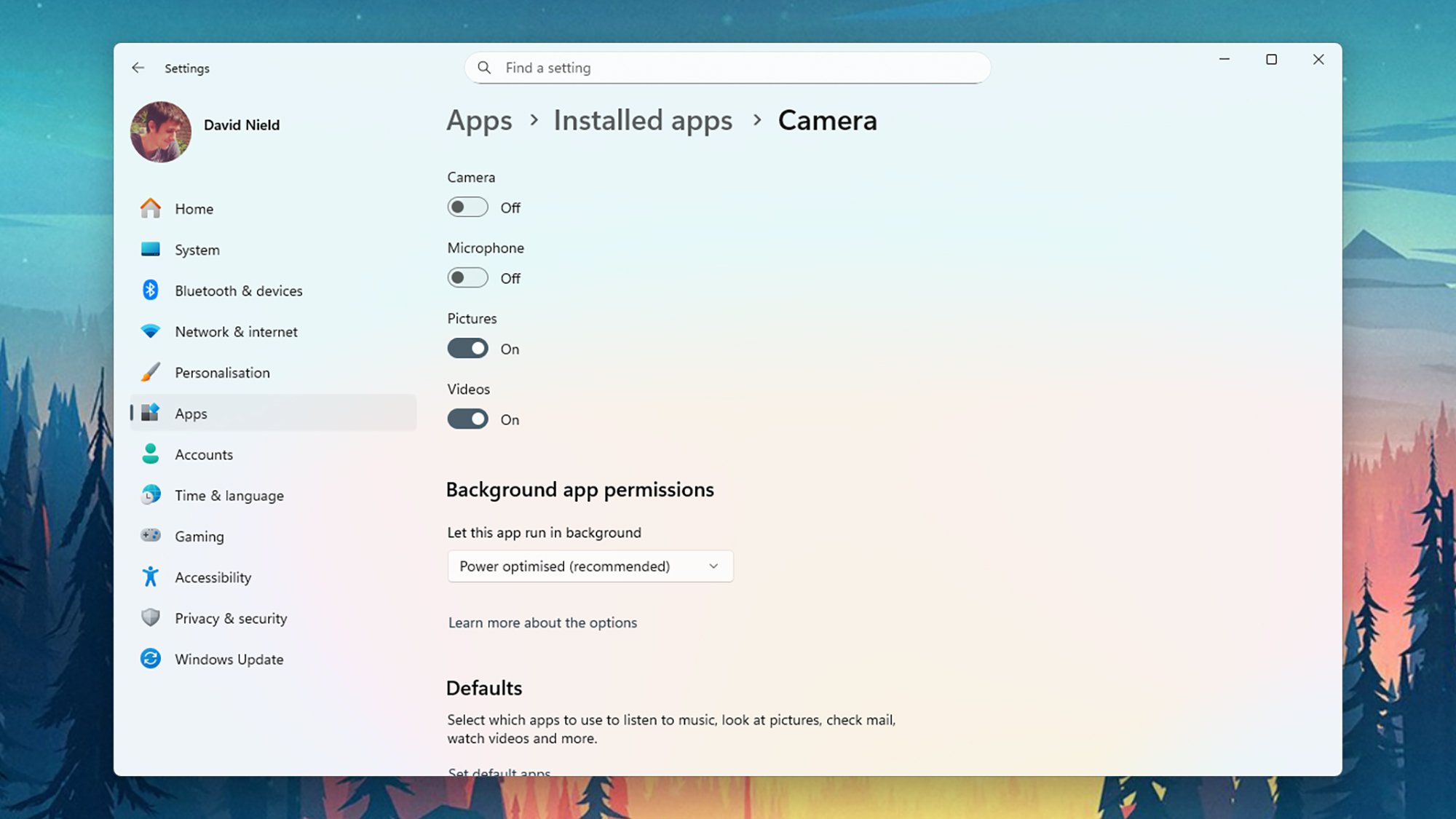Select the Windows Update label
The image size is (1456, 819).
click(229, 660)
